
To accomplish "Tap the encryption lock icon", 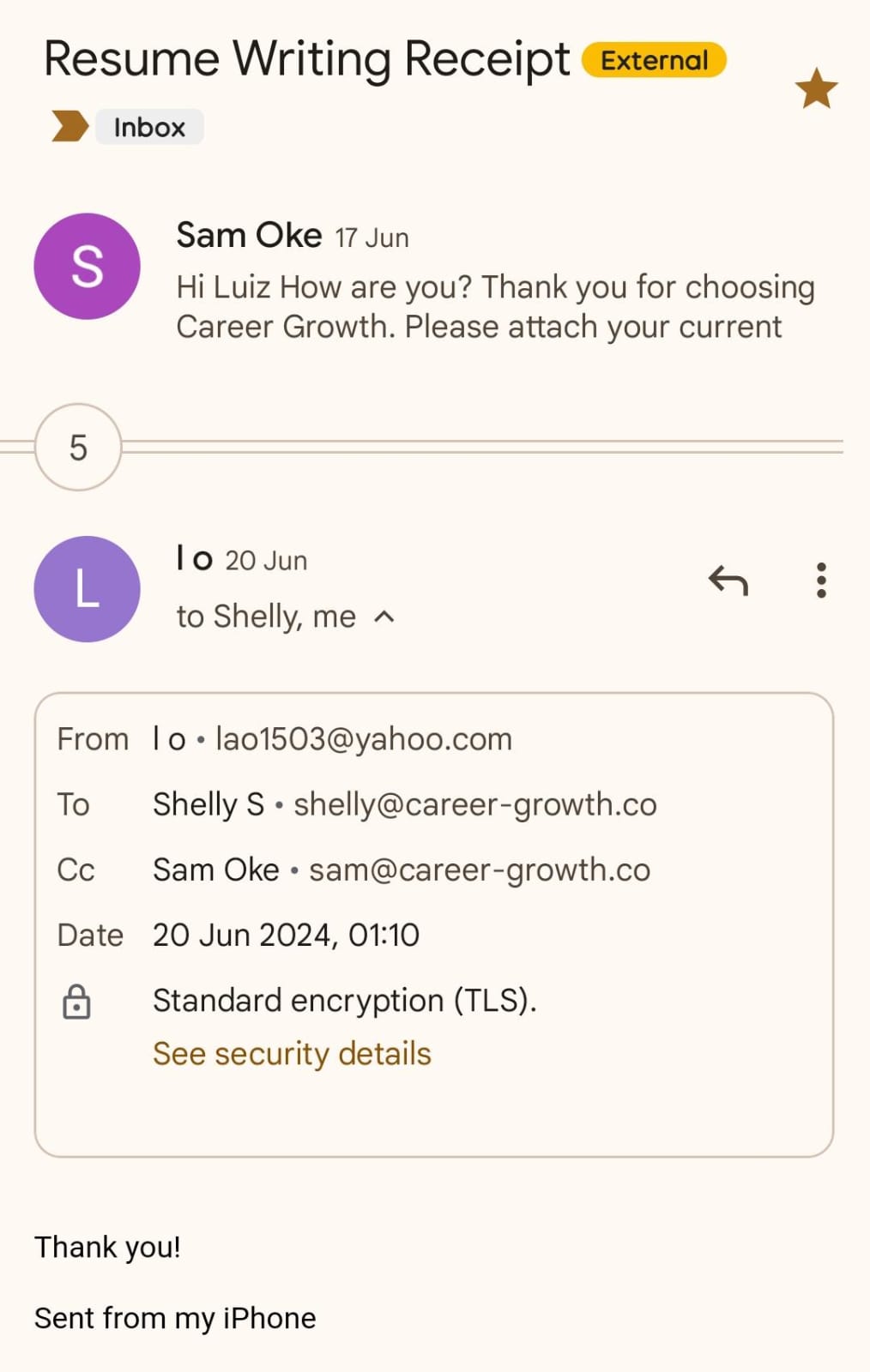I will pyautogui.click(x=76, y=1002).
